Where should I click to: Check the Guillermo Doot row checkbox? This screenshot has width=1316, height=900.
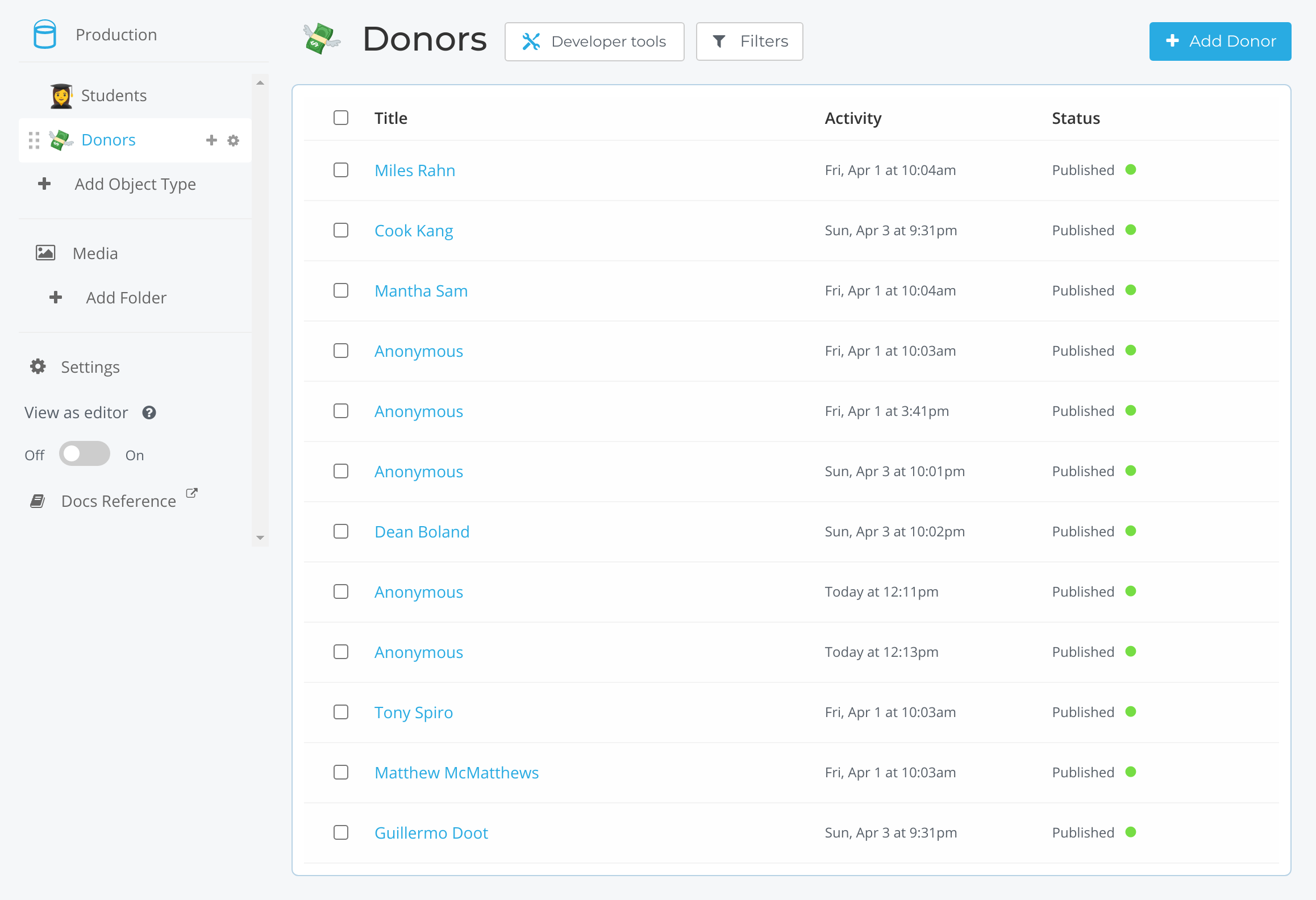pyautogui.click(x=341, y=832)
